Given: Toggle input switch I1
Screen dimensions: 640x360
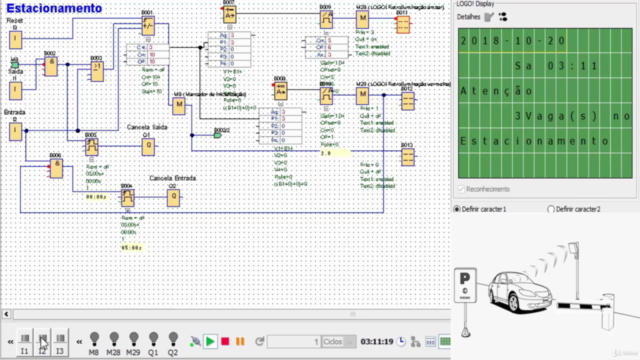Looking at the screenshot, I should pyautogui.click(x=25, y=343).
